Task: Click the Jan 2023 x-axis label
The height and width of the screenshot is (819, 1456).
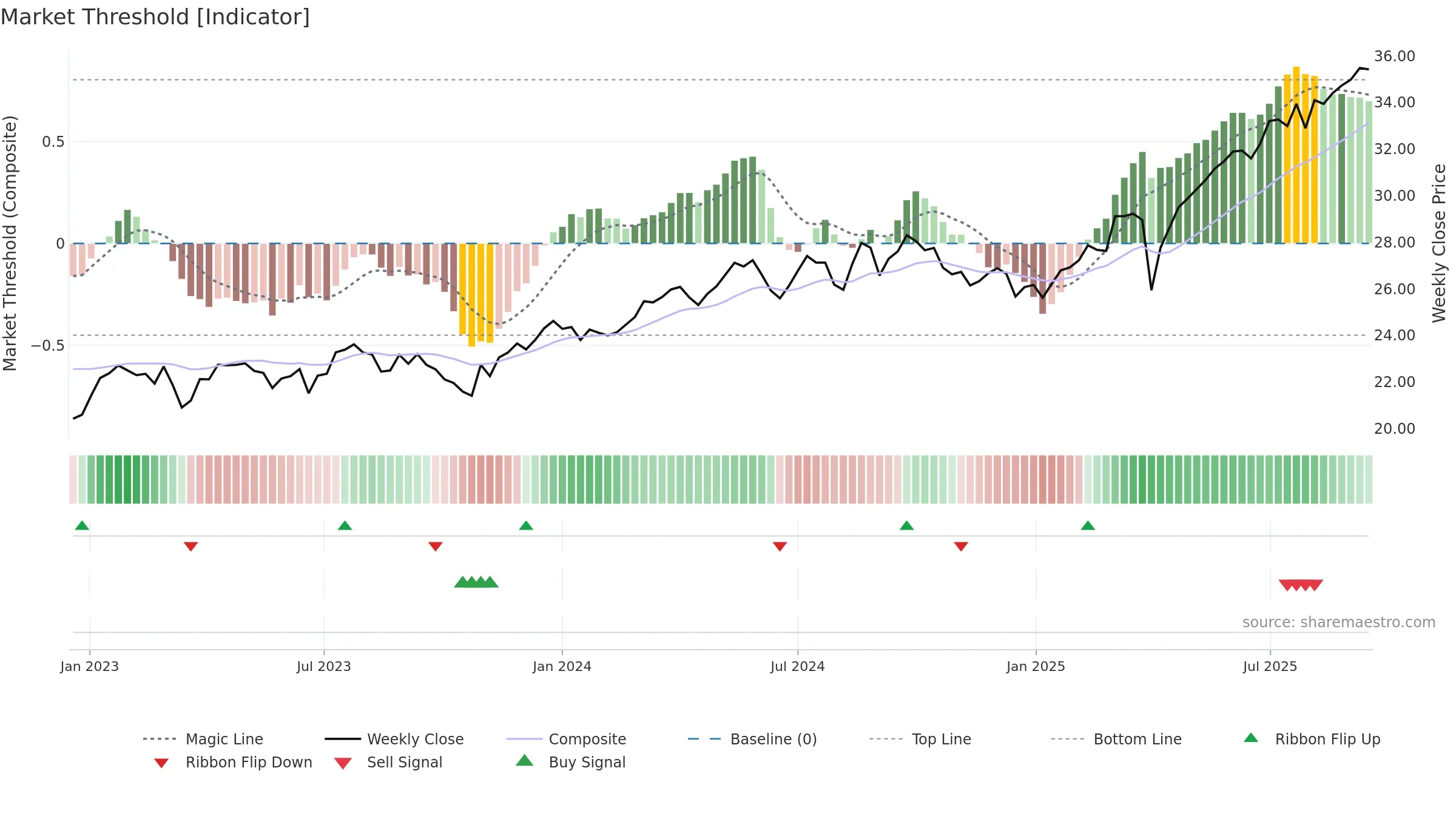Action: coord(90,666)
